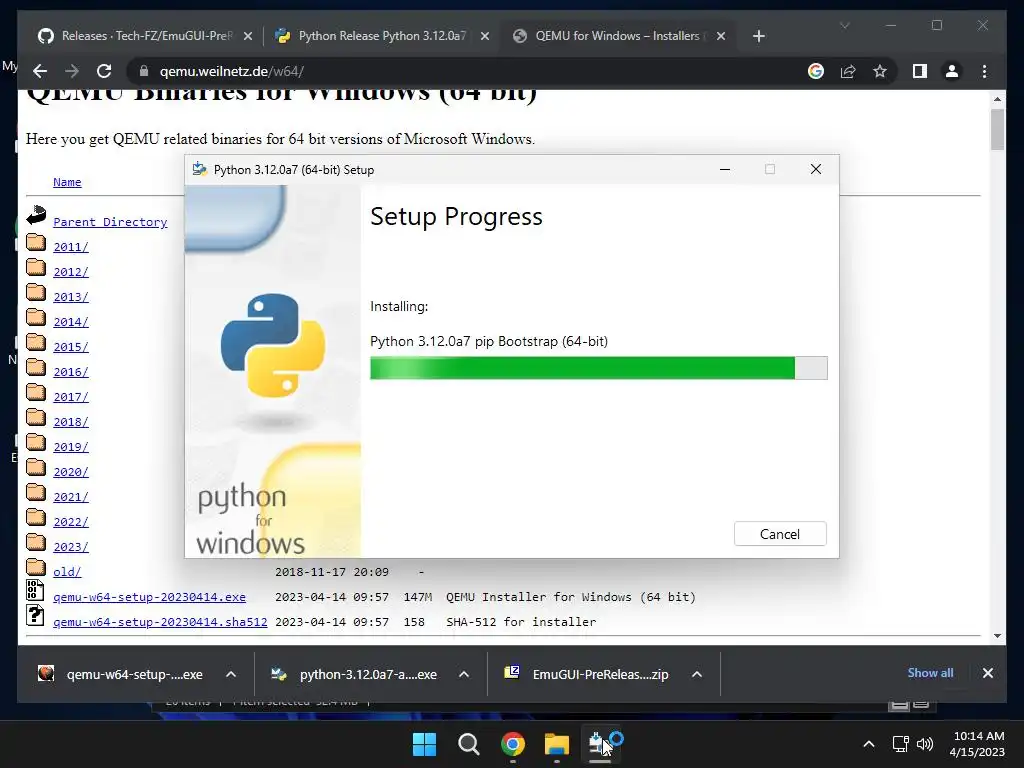Viewport: 1024px width, 768px height.
Task: Open the 2021/ folder link
Action: (71, 497)
